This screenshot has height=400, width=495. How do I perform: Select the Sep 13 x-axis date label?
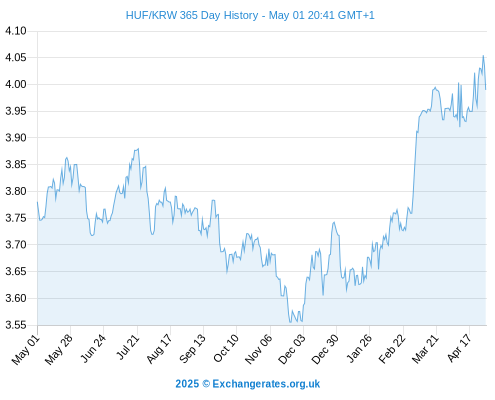tap(192, 349)
